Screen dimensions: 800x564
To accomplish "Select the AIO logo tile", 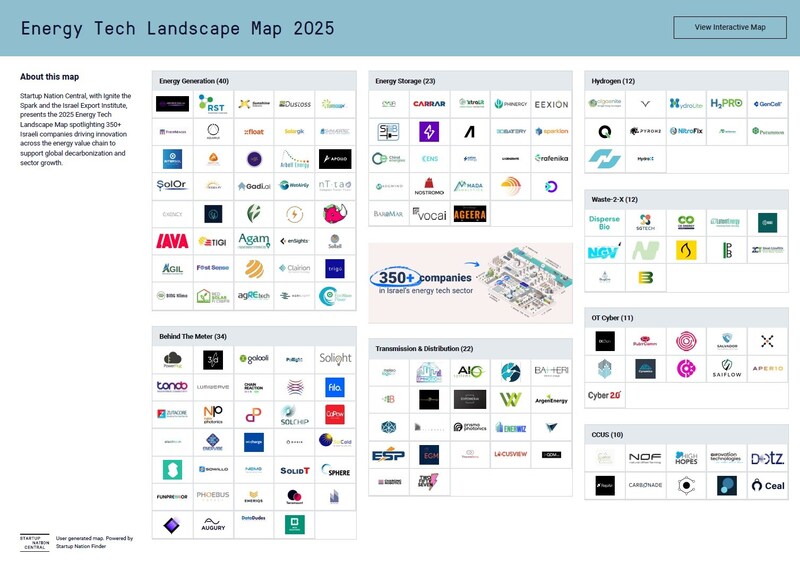I will (x=470, y=372).
